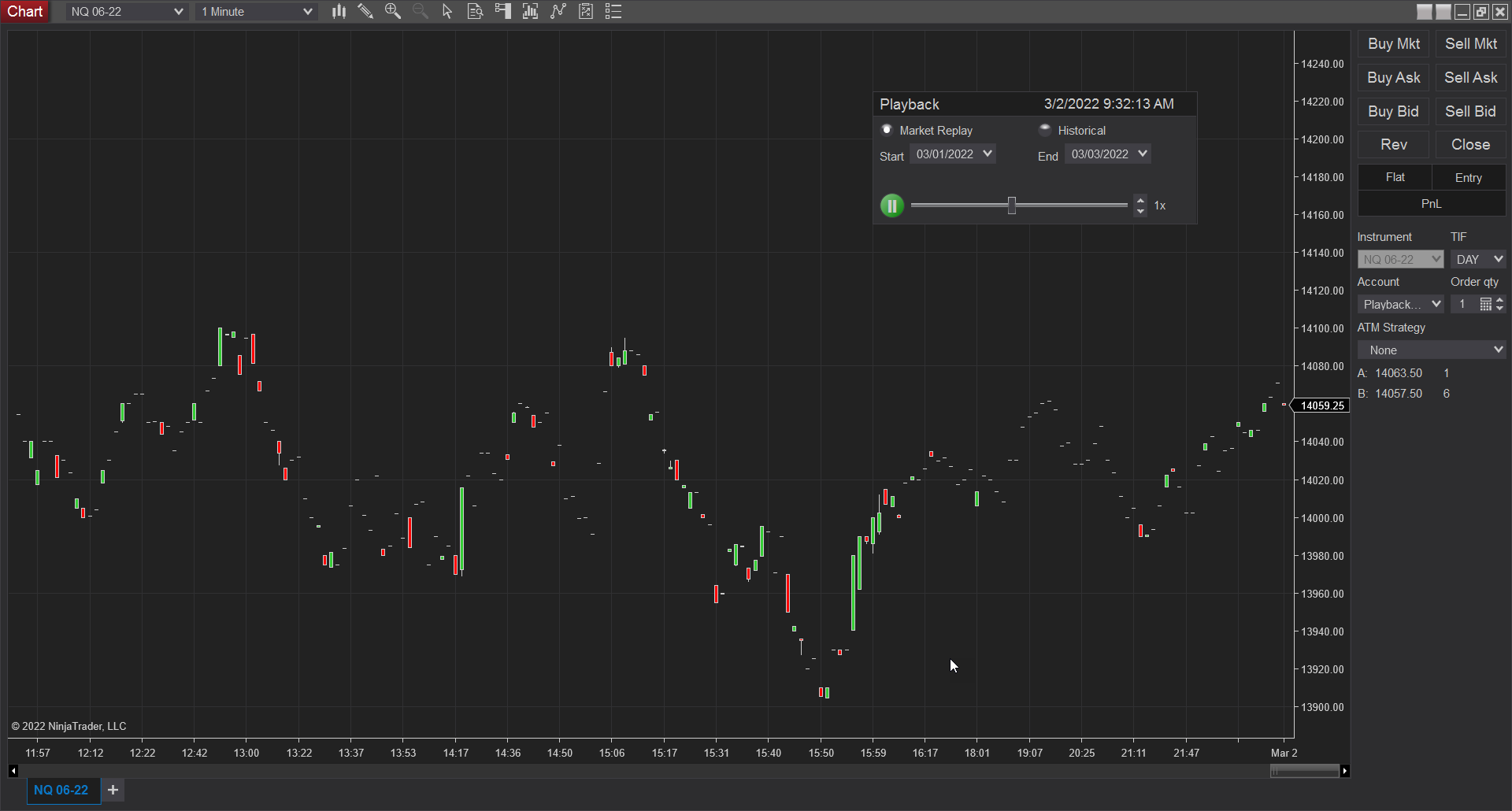Open the NQ 06-22 instrument selector dropdown

(127, 12)
